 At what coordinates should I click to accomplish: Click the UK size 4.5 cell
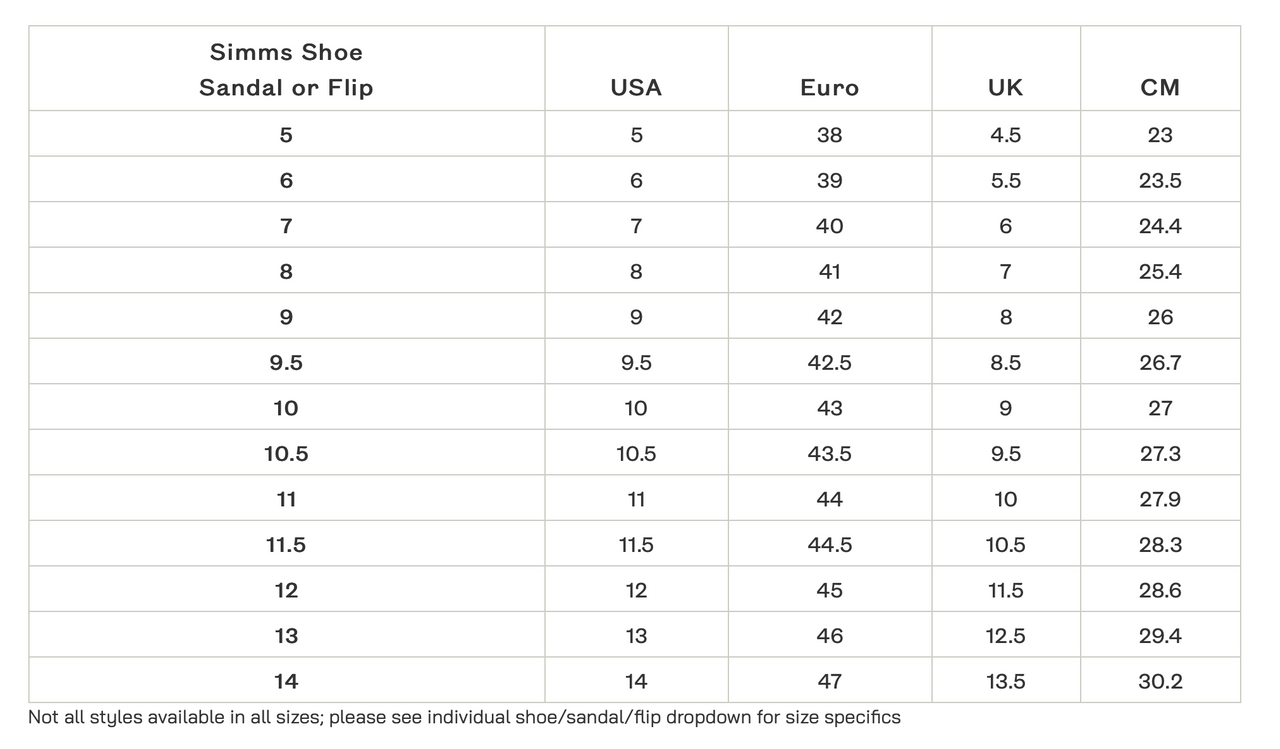coord(1005,135)
